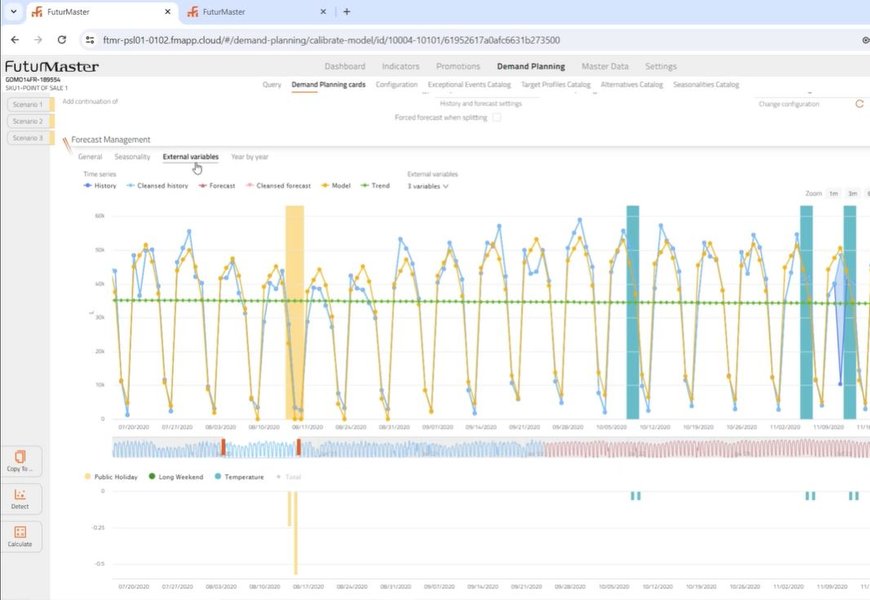
Task: Click the 1m zoom range control
Action: 835,193
